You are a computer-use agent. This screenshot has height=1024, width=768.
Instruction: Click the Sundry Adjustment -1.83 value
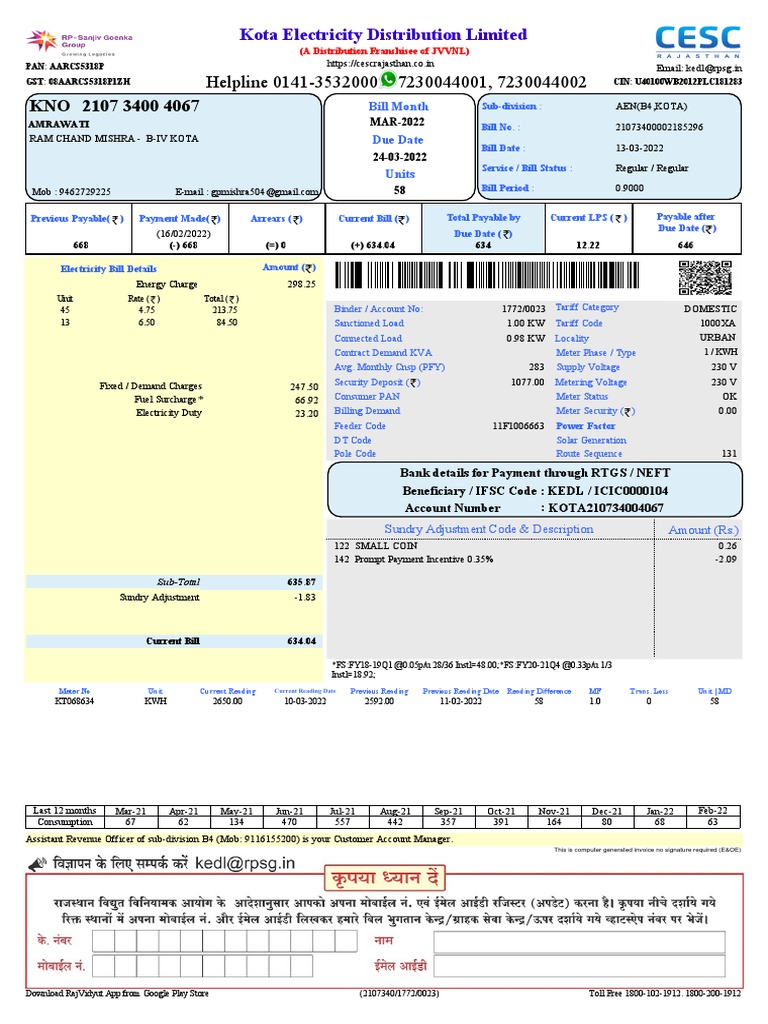[x=305, y=598]
